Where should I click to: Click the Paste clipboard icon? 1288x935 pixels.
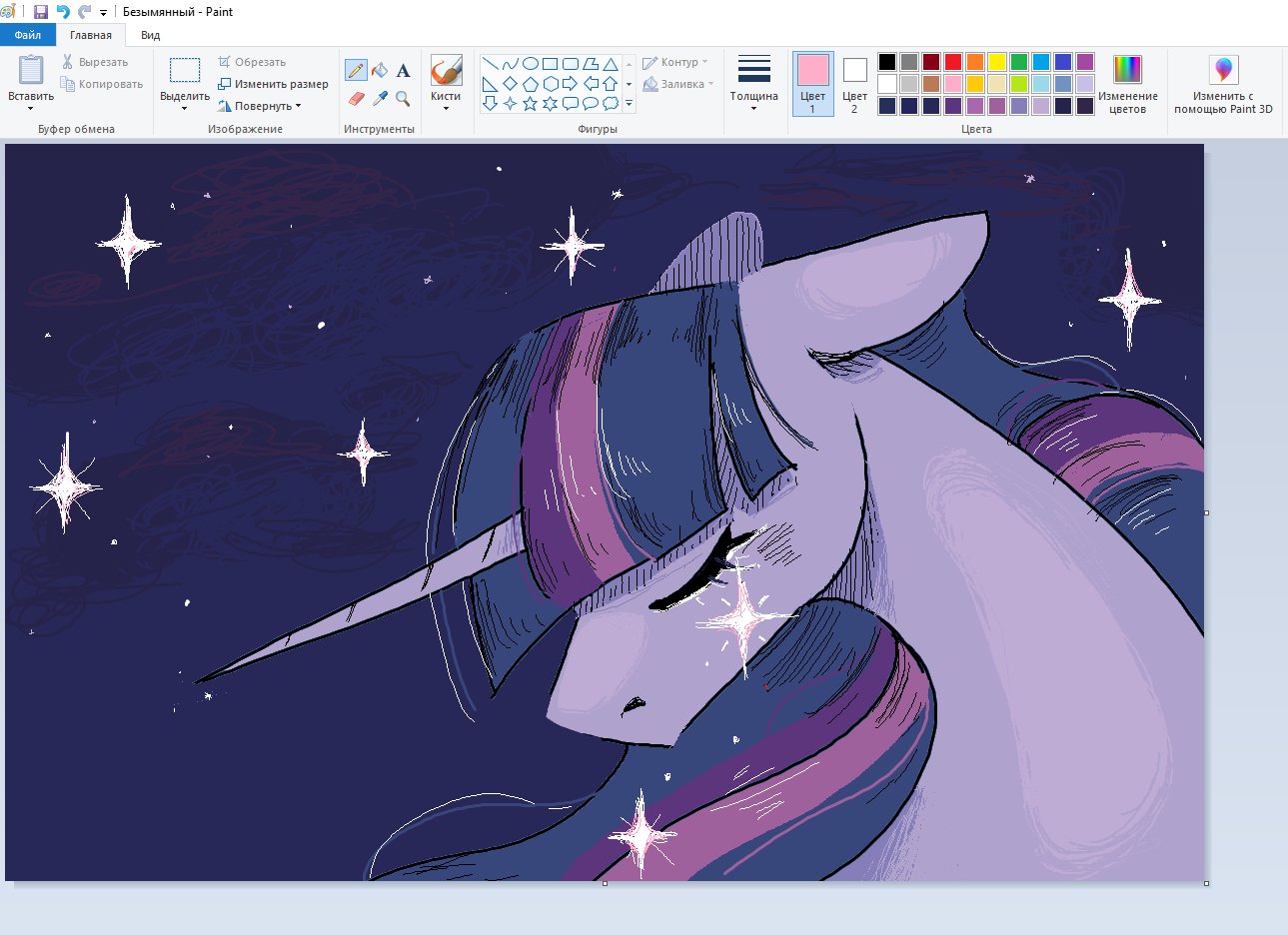(31, 70)
